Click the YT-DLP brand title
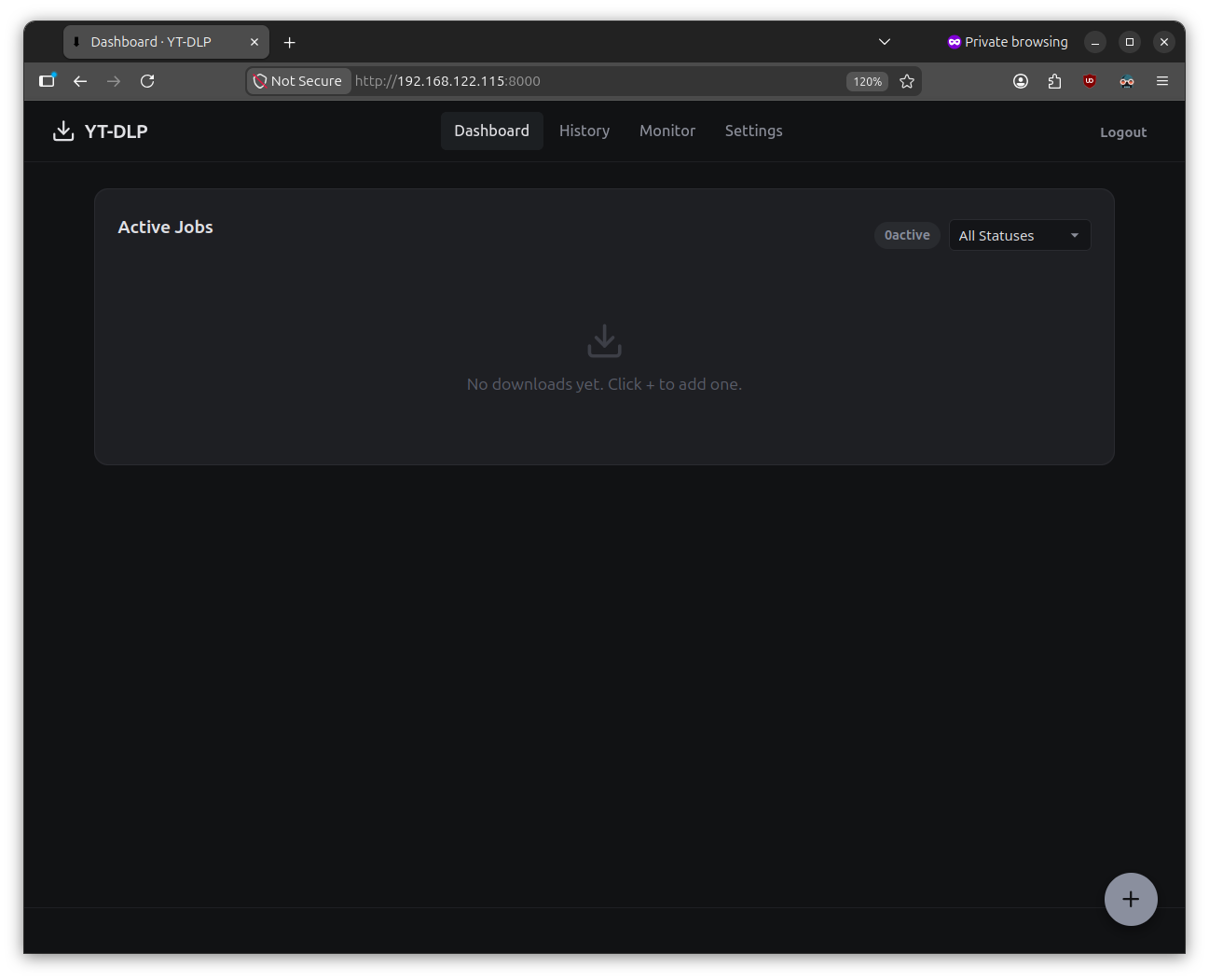The width and height of the screenshot is (1209, 980). coord(117,131)
